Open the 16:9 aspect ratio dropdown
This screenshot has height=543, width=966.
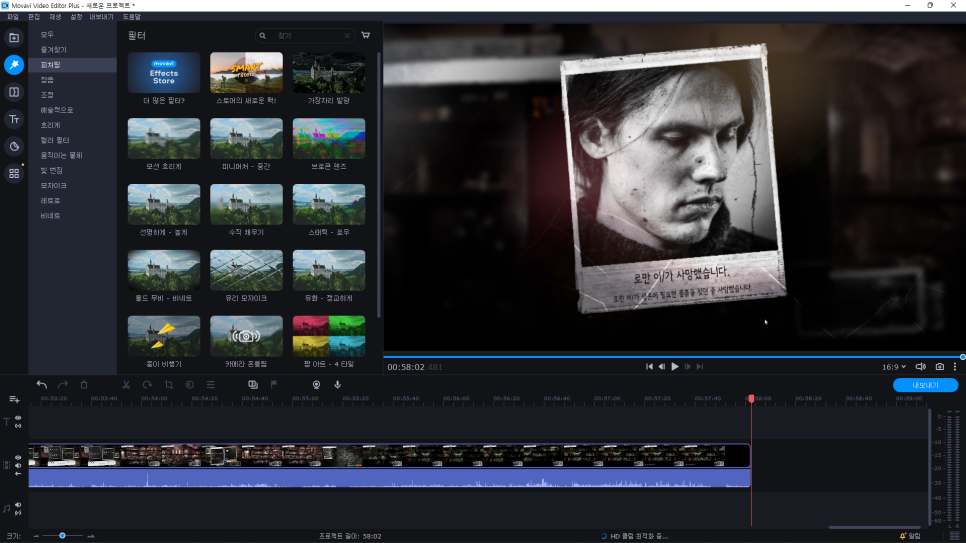click(893, 367)
